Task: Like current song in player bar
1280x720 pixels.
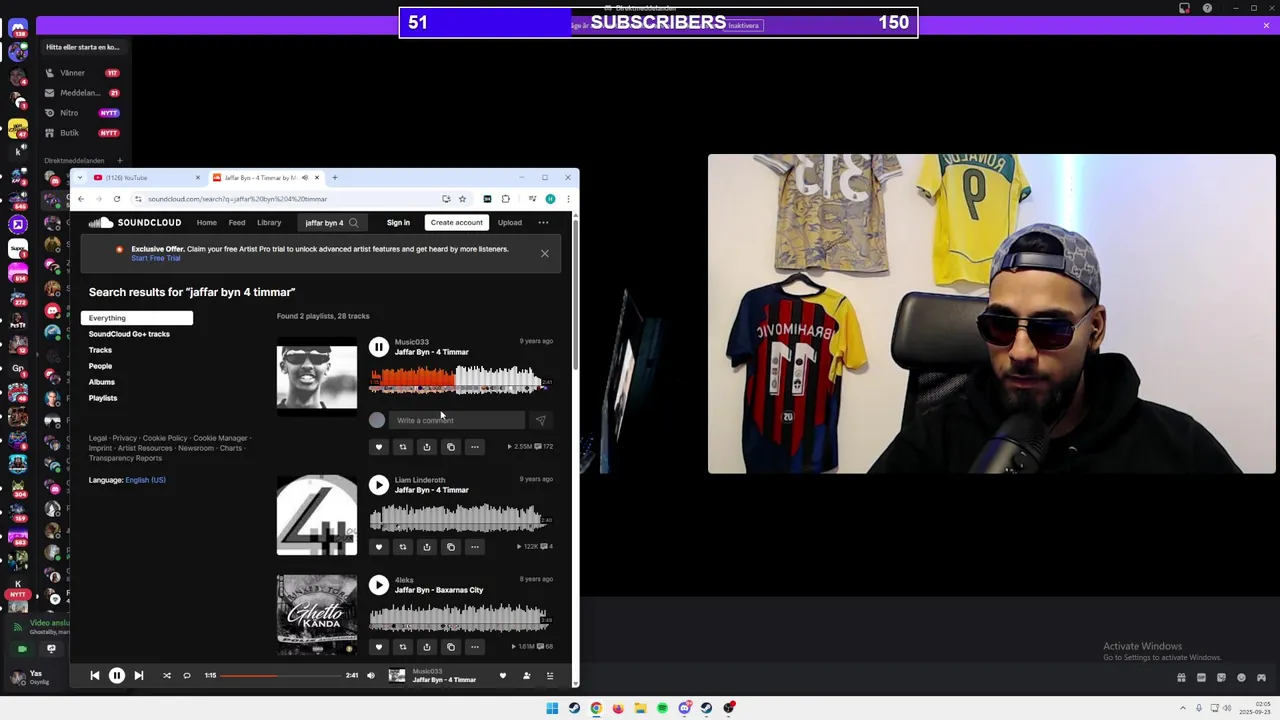Action: [x=503, y=676]
